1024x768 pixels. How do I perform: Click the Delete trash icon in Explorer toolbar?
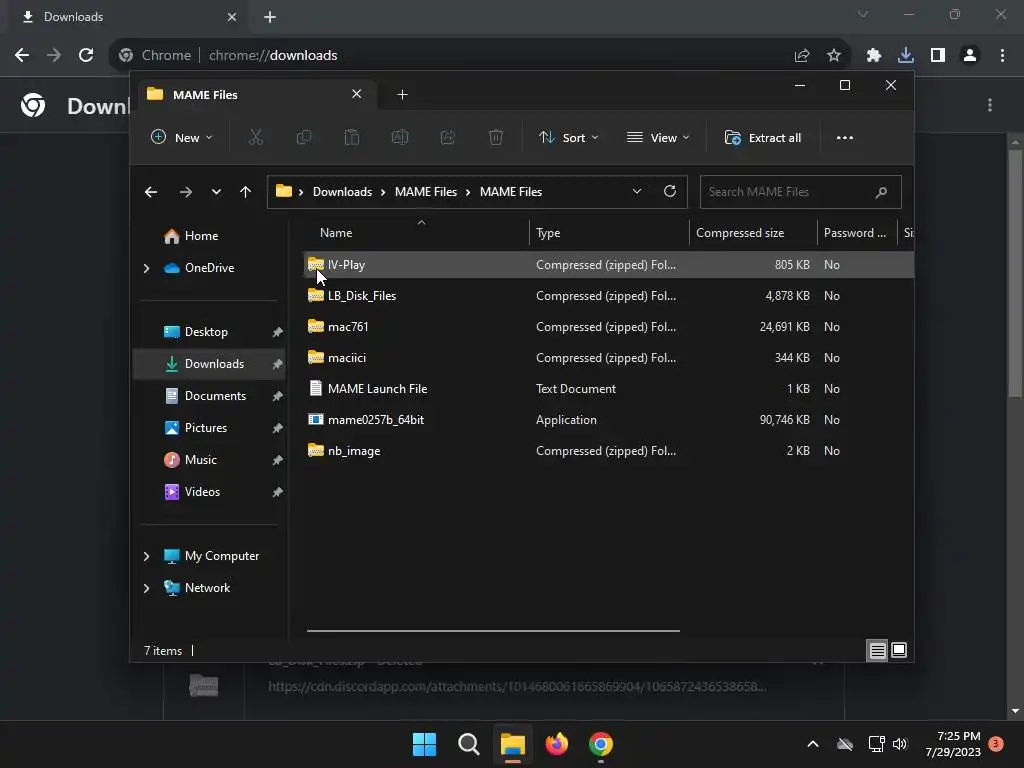(x=496, y=137)
